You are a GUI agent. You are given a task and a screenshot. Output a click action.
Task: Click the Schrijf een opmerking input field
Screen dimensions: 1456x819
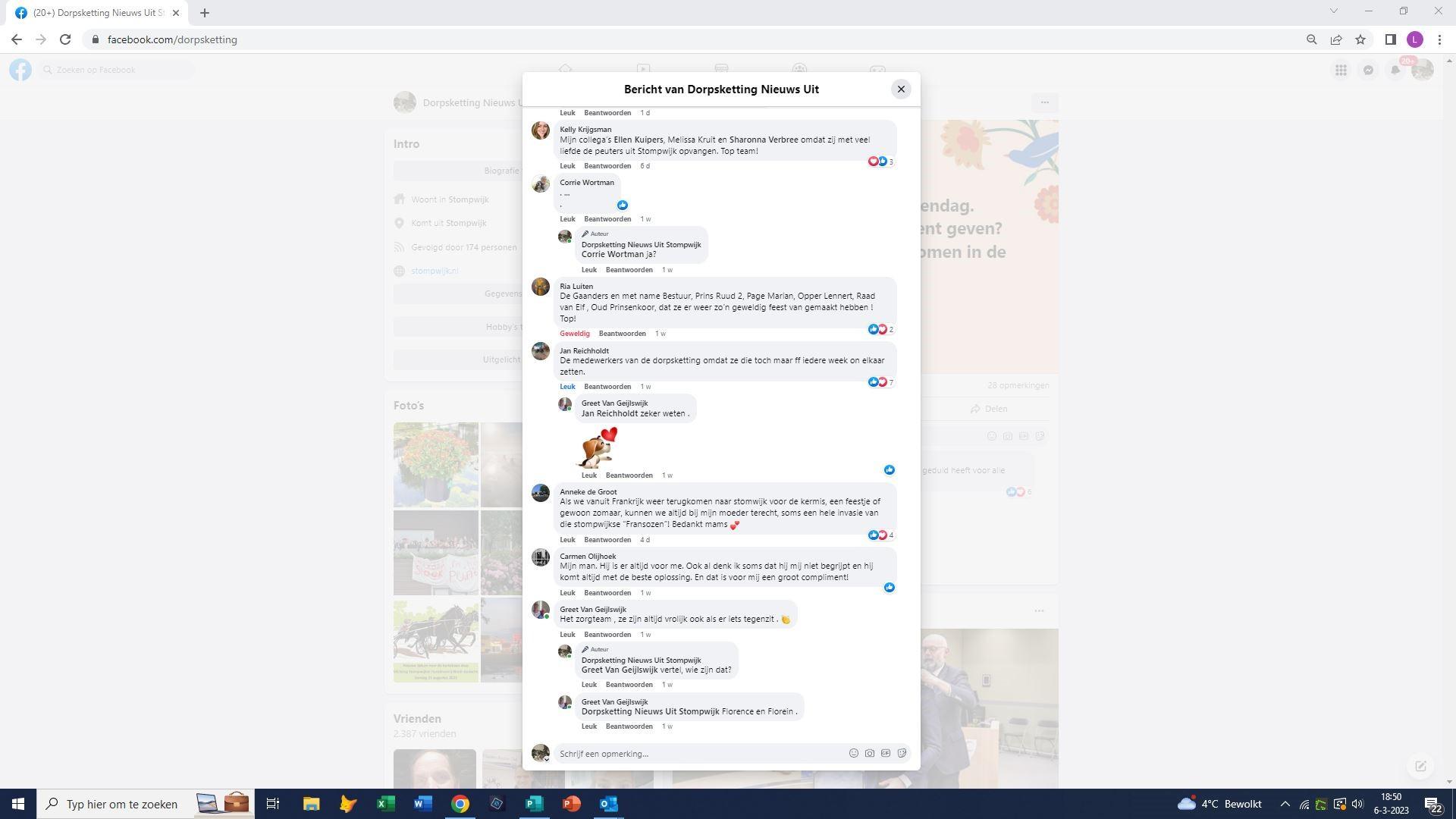[698, 754]
